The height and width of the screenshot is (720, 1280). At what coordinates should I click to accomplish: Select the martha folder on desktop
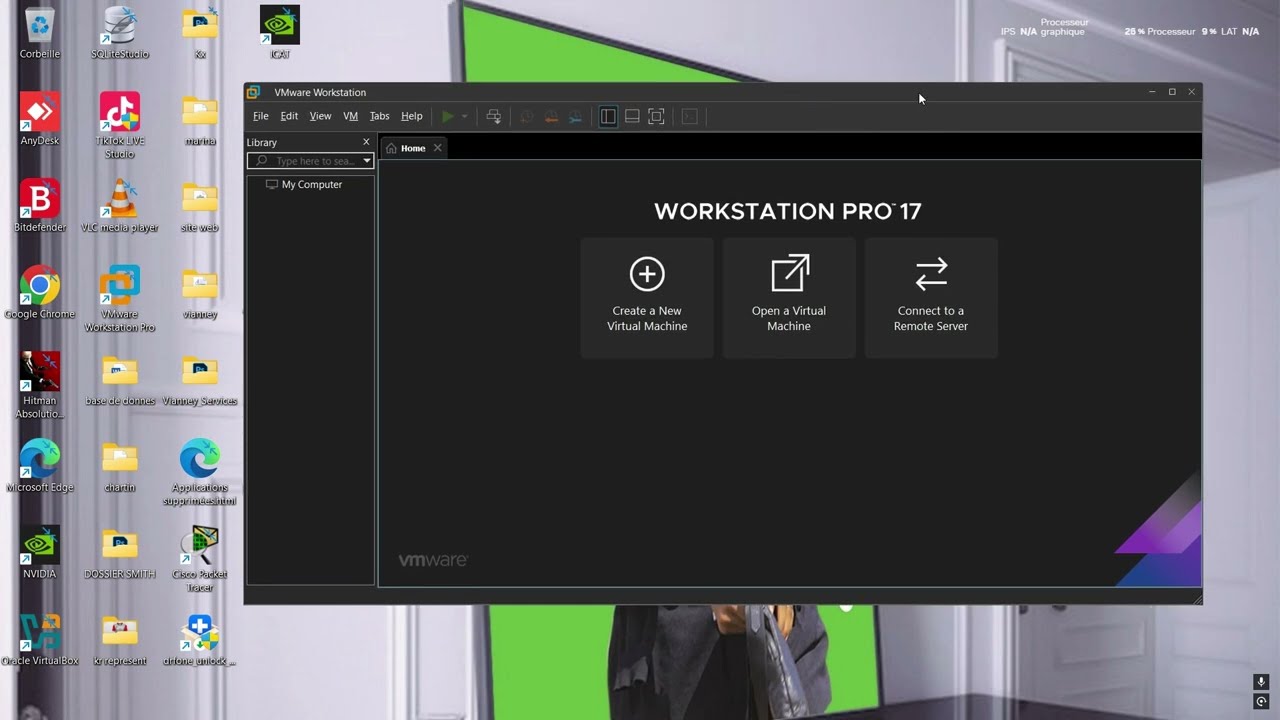(200, 119)
